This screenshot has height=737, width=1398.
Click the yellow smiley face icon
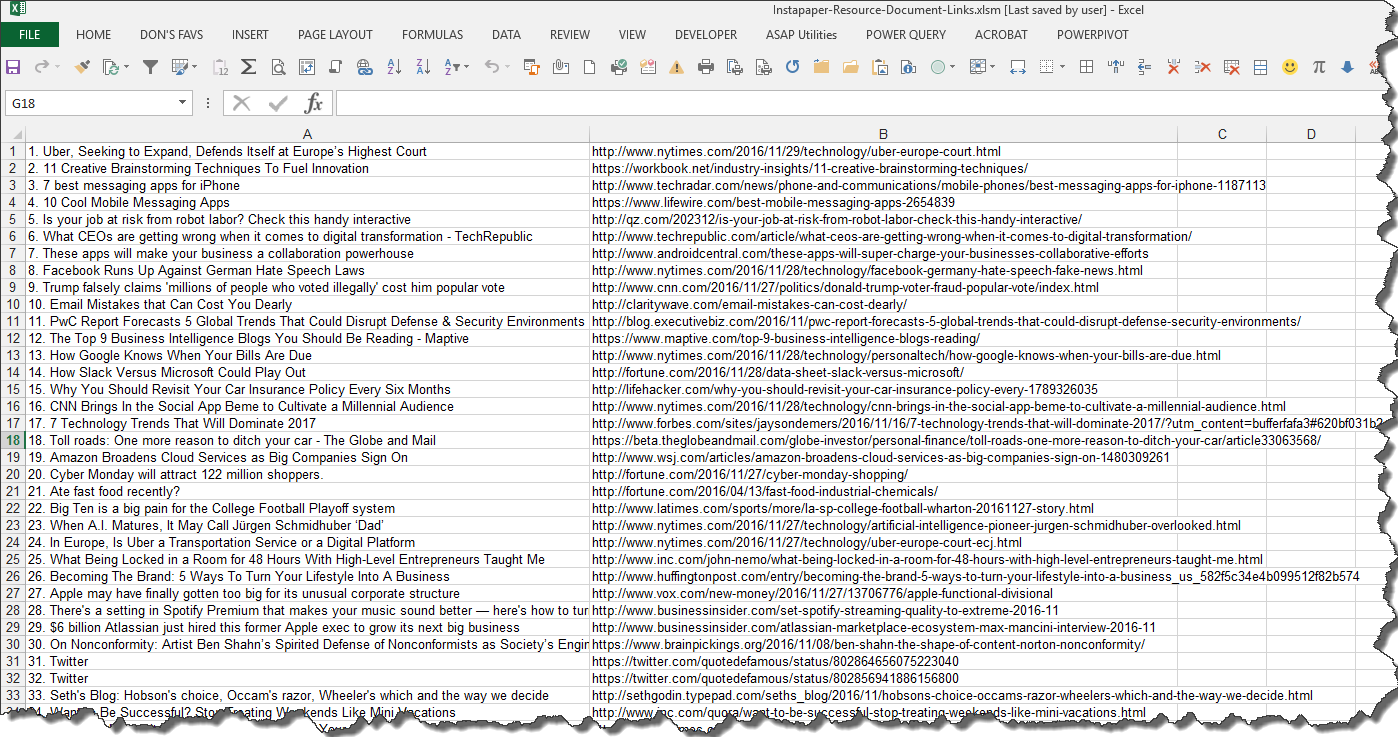point(1290,67)
